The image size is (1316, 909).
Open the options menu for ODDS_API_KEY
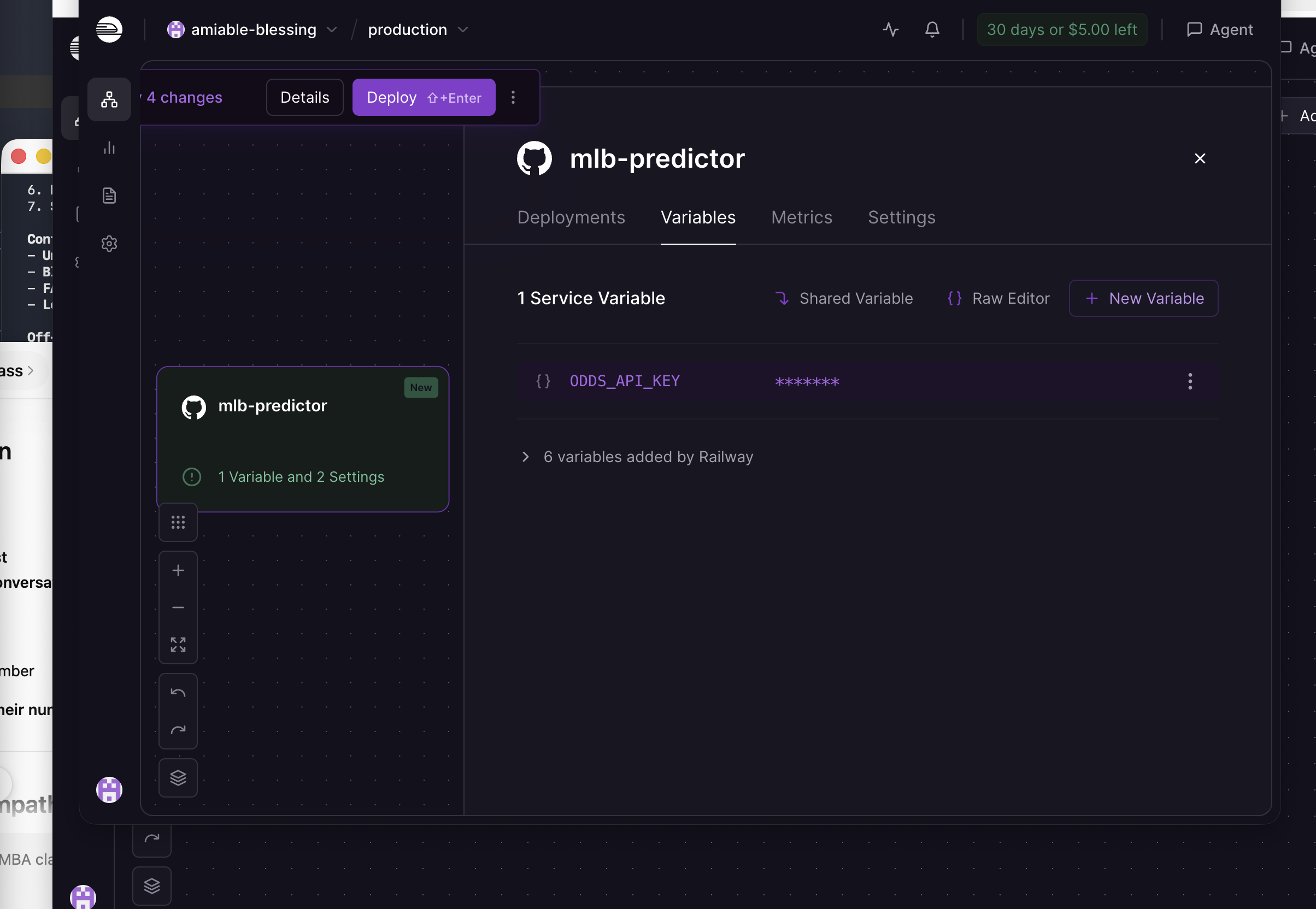pyautogui.click(x=1190, y=381)
